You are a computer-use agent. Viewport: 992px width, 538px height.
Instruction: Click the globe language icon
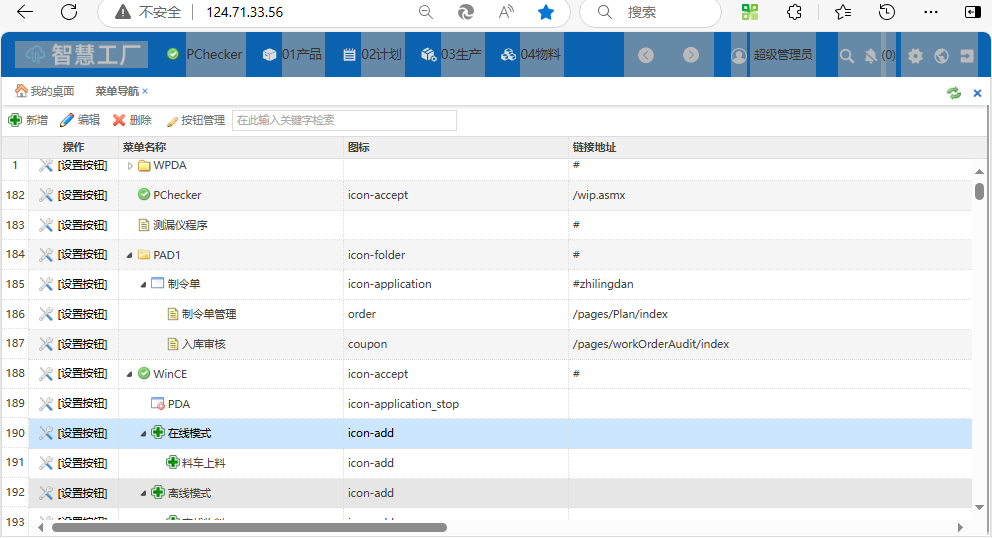[x=942, y=56]
